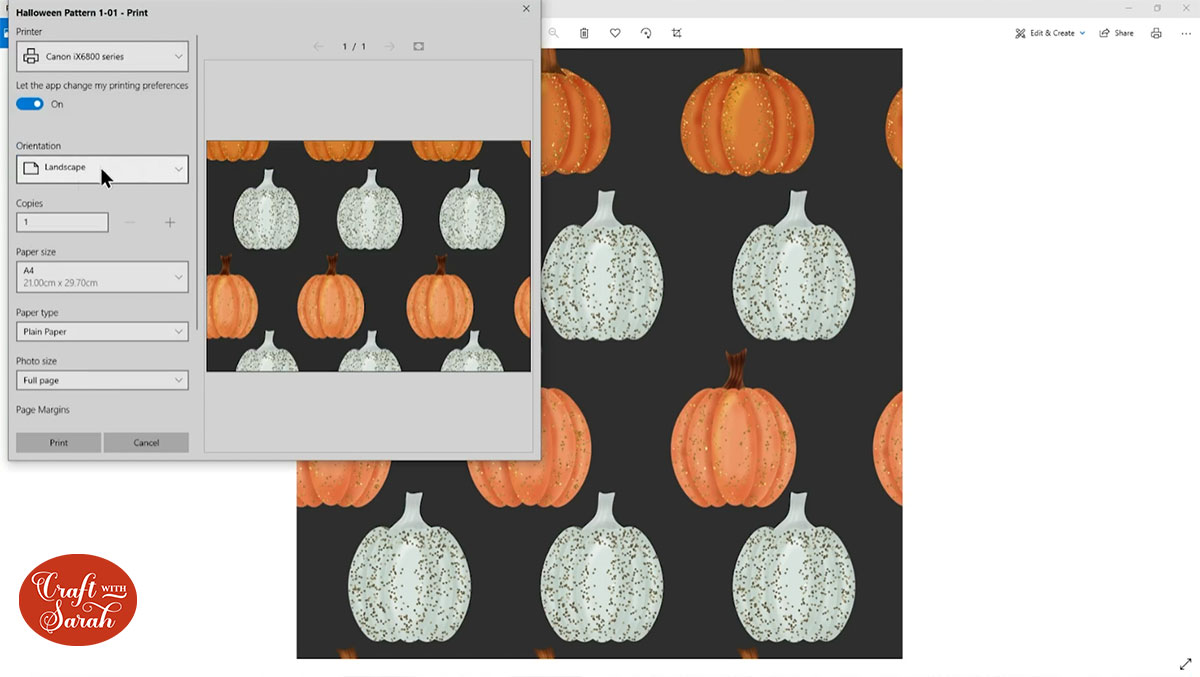Click the Page Margins label

tap(43, 410)
